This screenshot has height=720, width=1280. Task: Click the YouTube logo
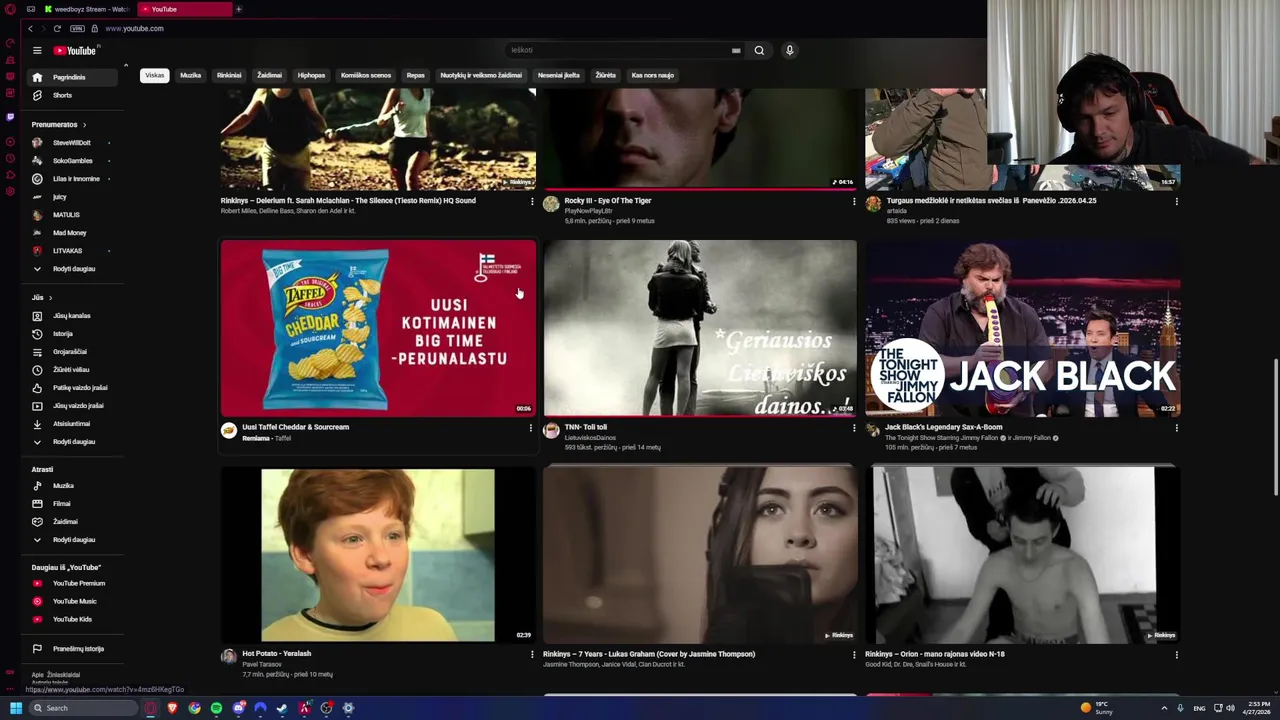(75, 51)
